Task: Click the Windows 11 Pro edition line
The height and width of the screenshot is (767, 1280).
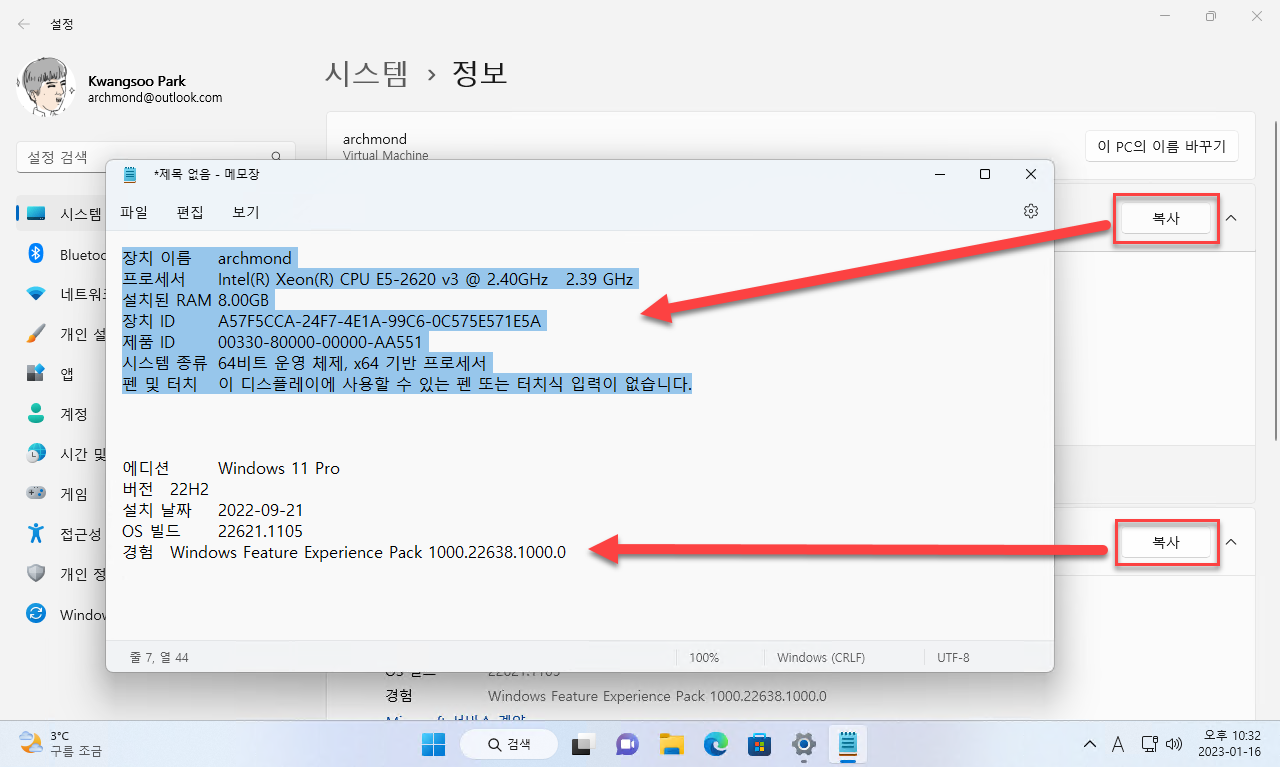Action: tap(231, 468)
